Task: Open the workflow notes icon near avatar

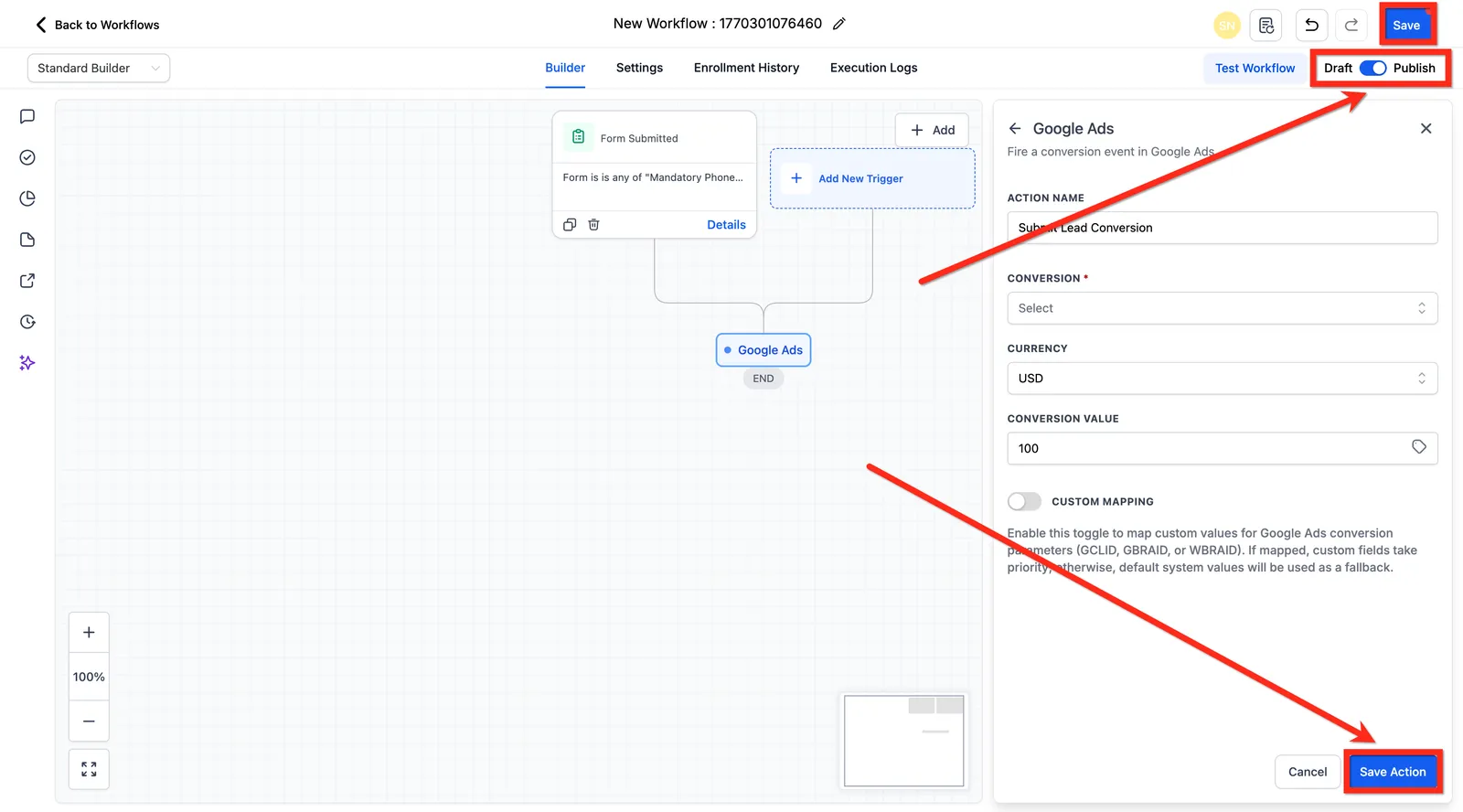Action: 1266,26
